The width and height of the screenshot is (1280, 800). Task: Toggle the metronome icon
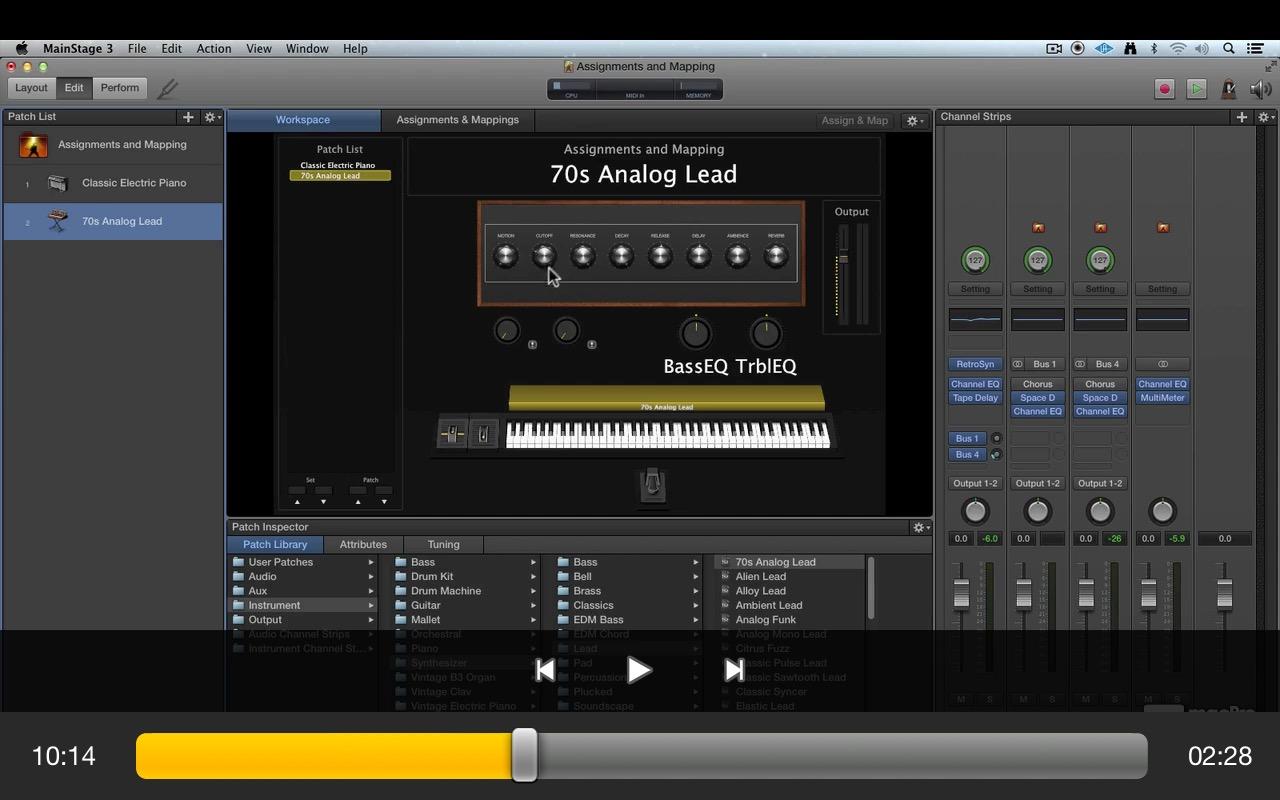click(x=1229, y=89)
